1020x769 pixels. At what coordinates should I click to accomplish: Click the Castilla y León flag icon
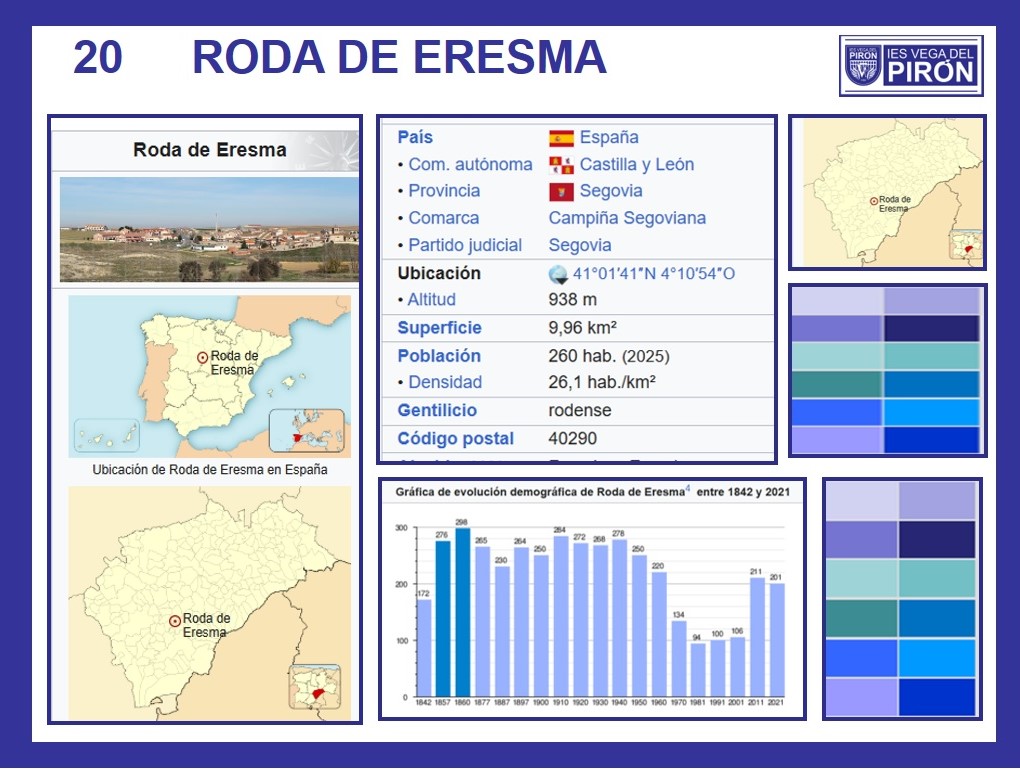561,165
